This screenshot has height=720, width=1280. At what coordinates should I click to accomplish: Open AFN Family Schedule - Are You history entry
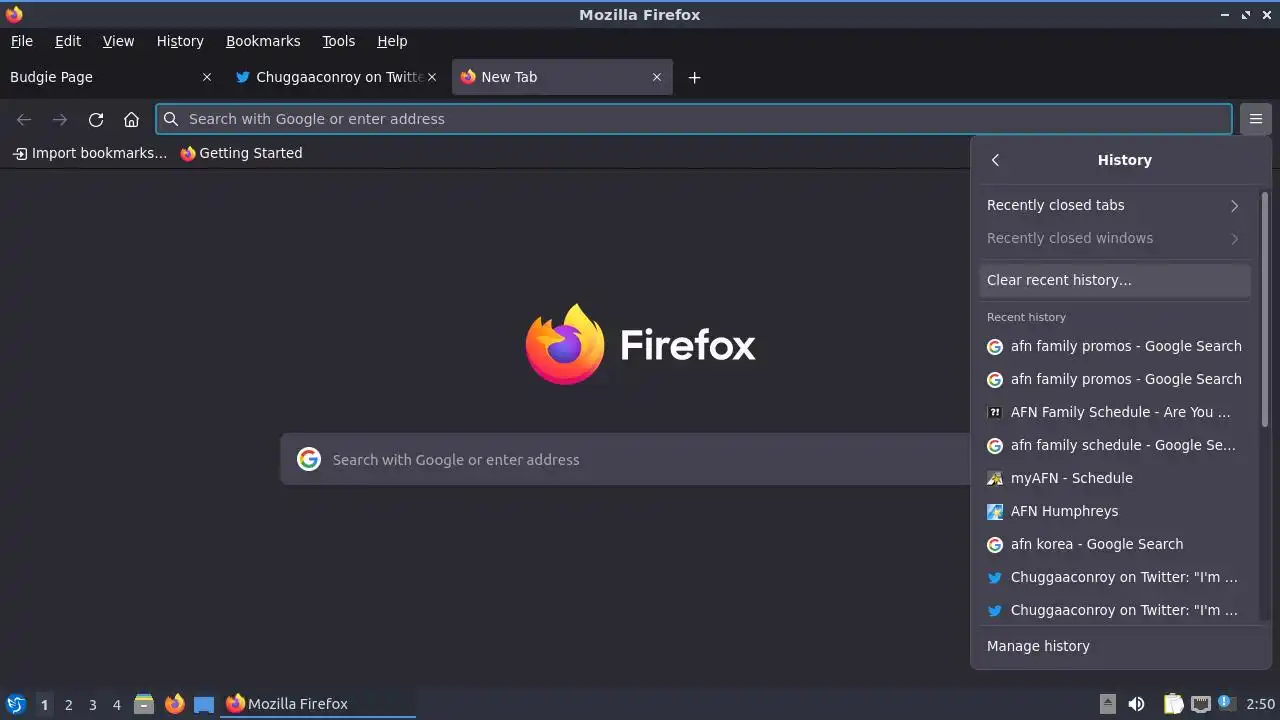1115,412
